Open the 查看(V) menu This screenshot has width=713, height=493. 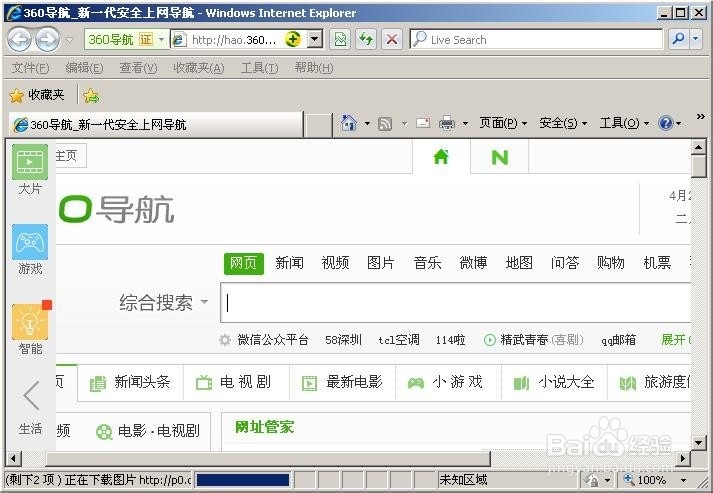pyautogui.click(x=138, y=68)
